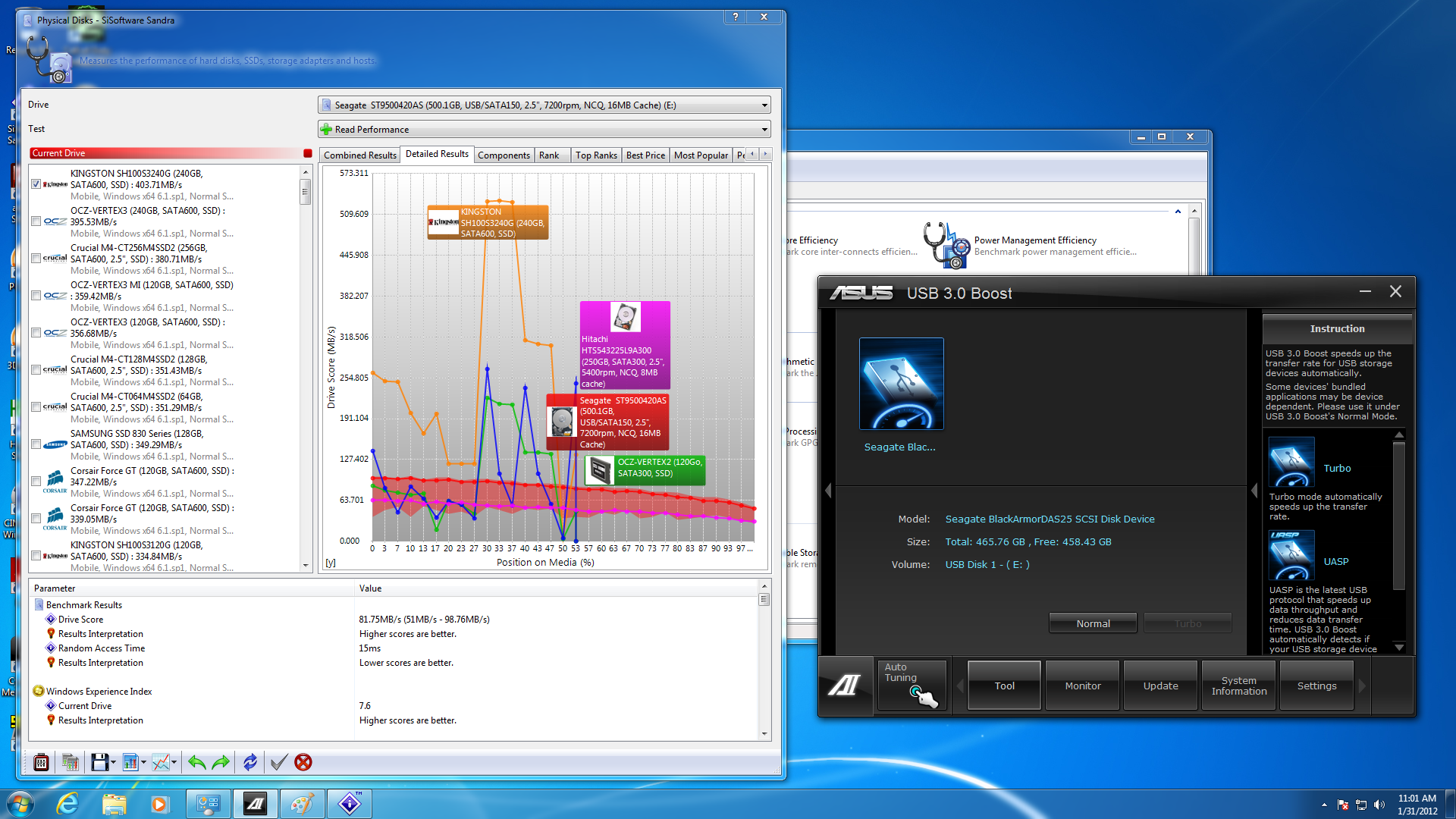Screen dimensions: 1456x819
Task: Click the red Current Drive color square
Action: 308,153
